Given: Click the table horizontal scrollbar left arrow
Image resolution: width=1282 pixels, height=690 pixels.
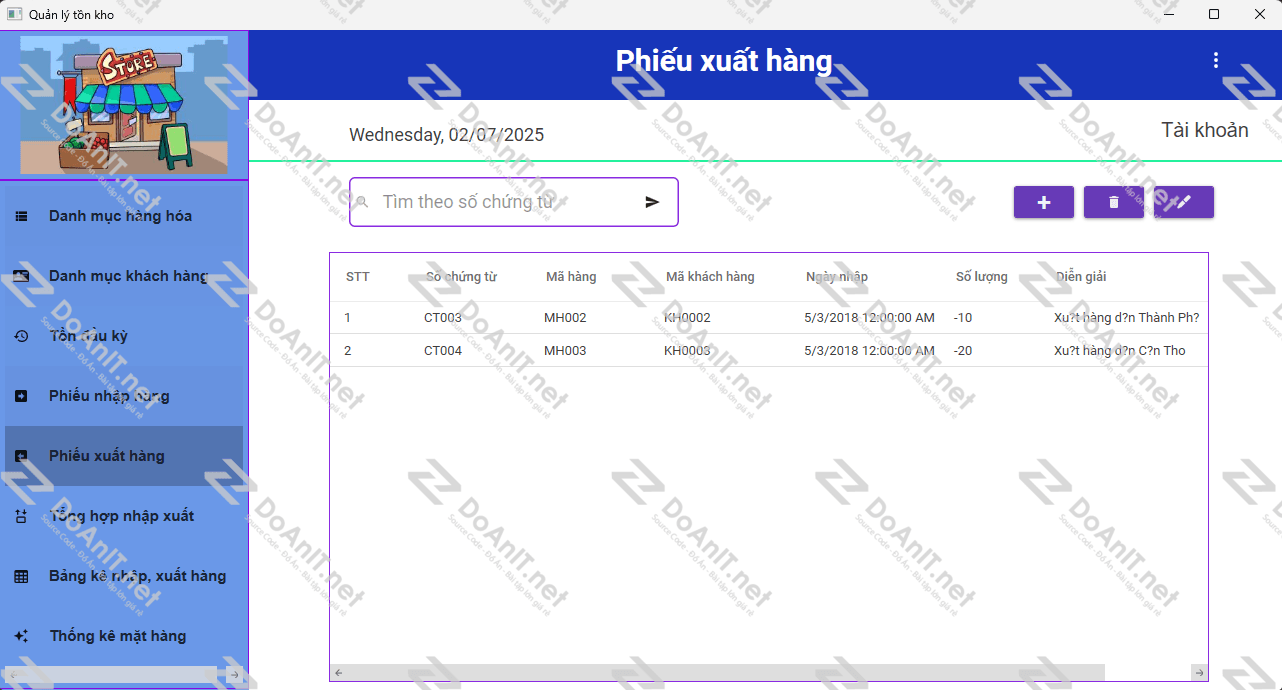Looking at the screenshot, I should 338,672.
